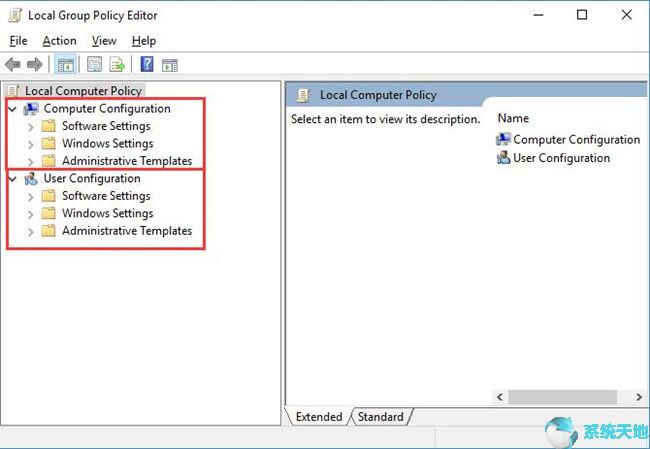Click Software Settings folder icon under Computer Configuration
The height and width of the screenshot is (449, 650).
49,126
